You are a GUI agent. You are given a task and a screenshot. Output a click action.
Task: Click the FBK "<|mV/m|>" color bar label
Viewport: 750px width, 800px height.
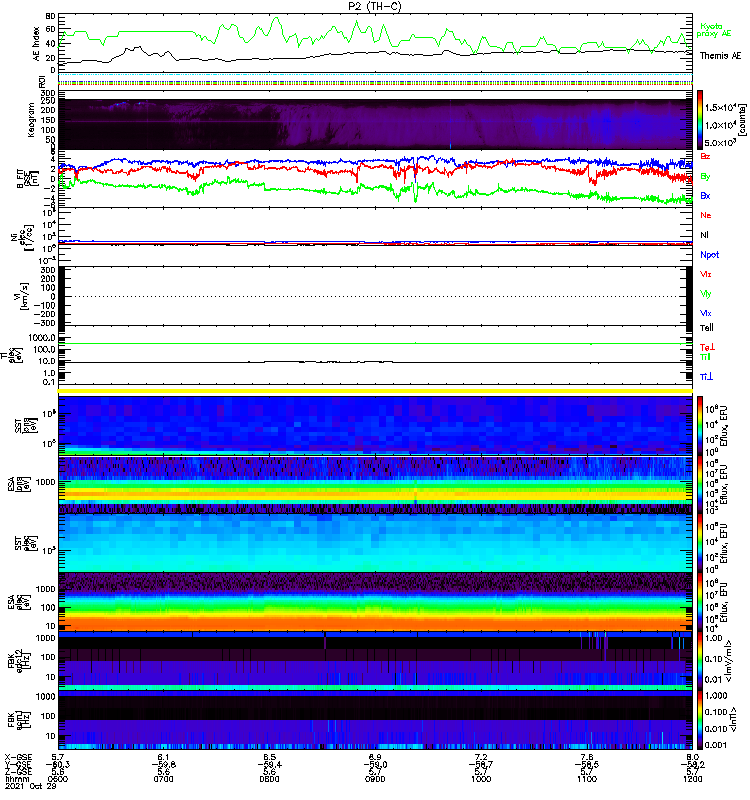pyautogui.click(x=731, y=661)
